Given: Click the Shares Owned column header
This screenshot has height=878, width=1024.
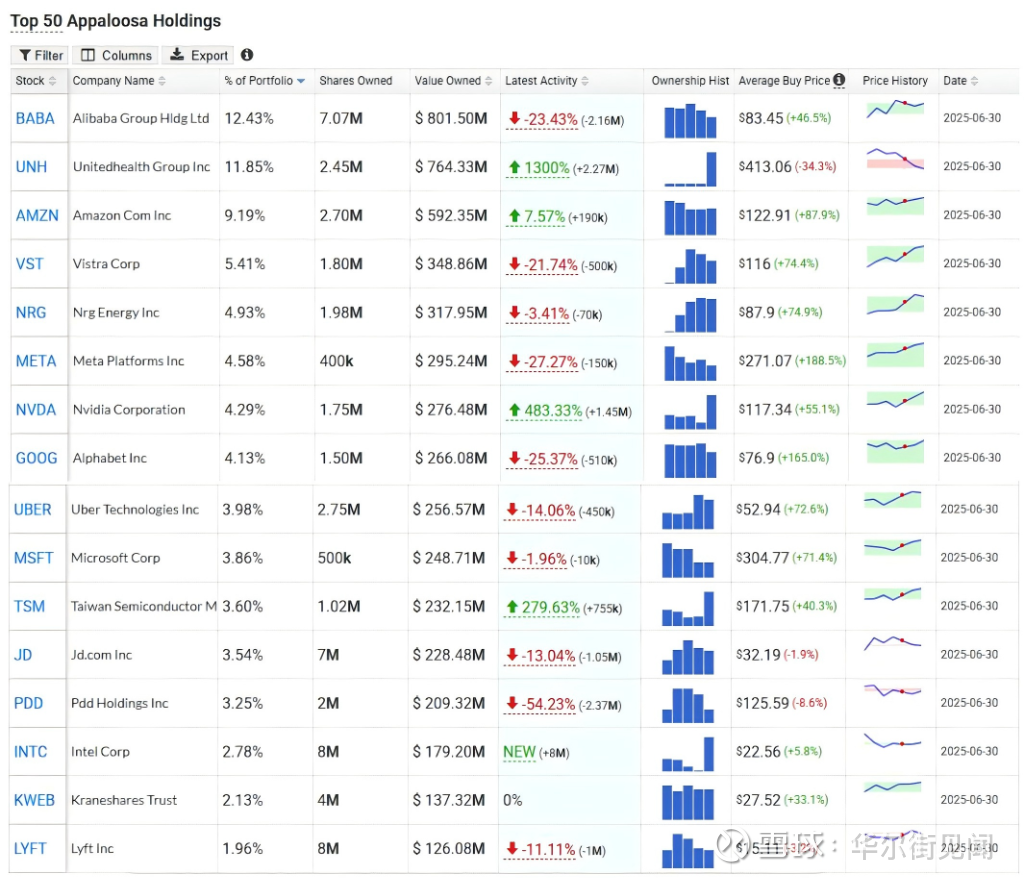Looking at the screenshot, I should click(356, 81).
